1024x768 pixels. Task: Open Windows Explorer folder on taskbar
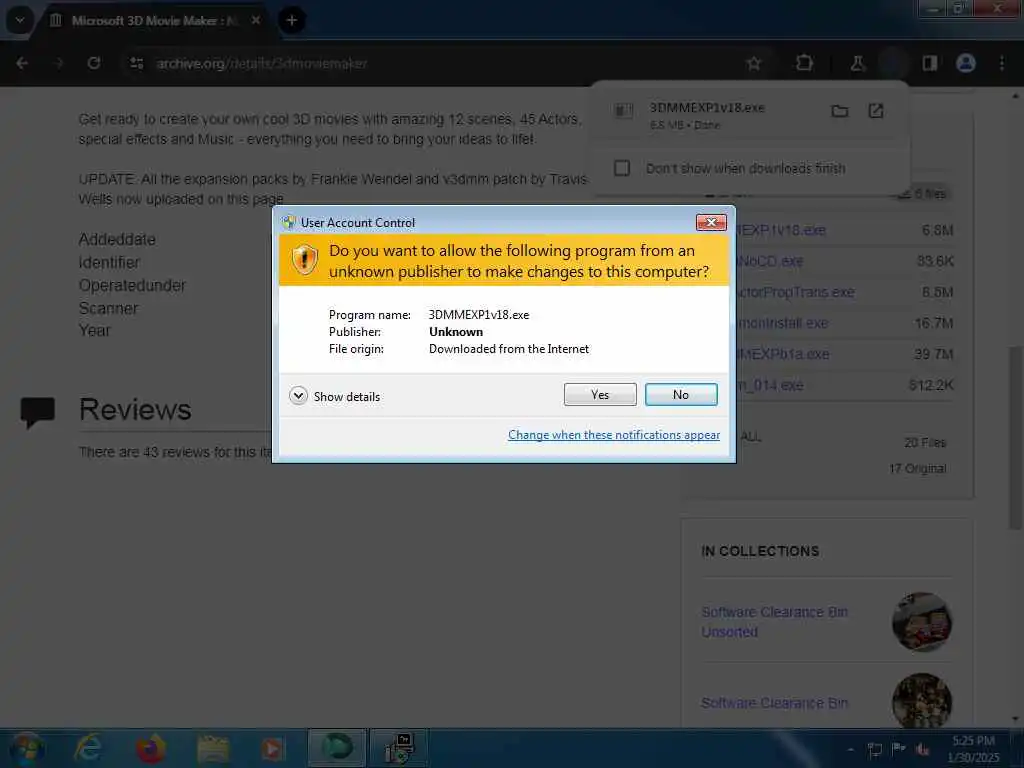[x=212, y=748]
